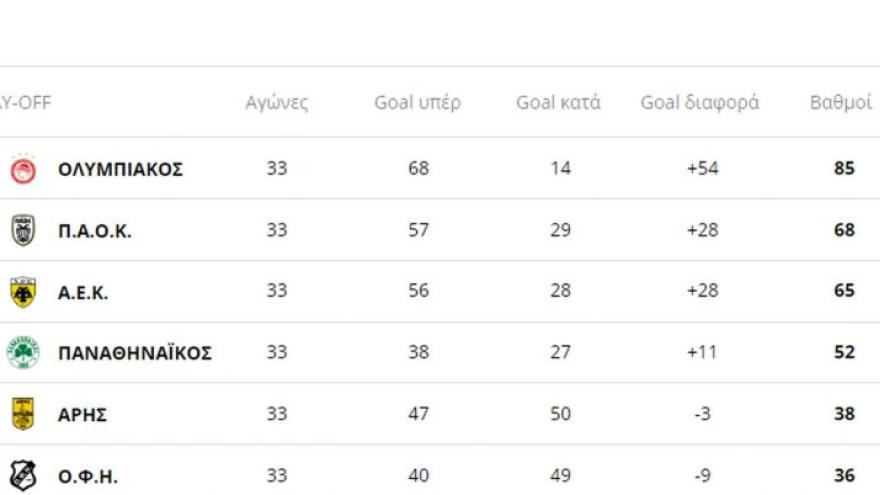Click the Panathinaikos green shamrock crest
The width and height of the screenshot is (880, 495).
click(x=23, y=352)
